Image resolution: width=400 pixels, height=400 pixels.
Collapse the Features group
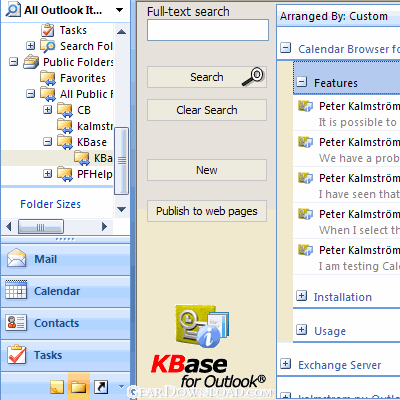pyautogui.click(x=301, y=82)
